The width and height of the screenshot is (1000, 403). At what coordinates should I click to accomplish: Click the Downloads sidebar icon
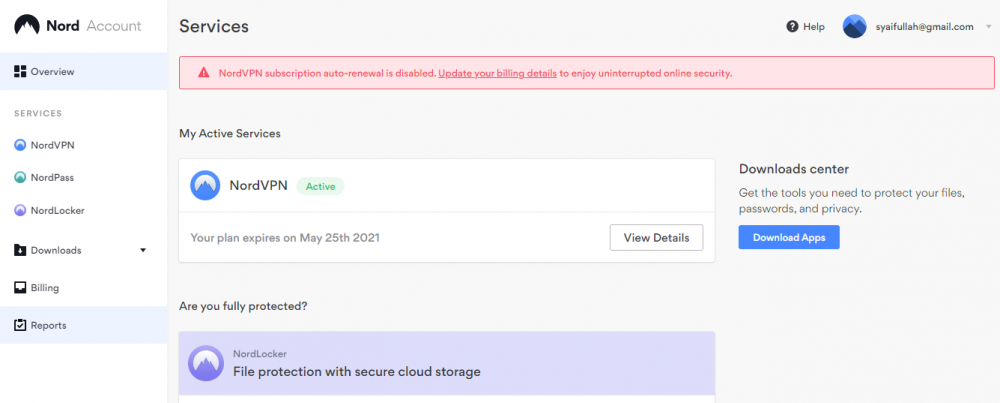[x=20, y=250]
